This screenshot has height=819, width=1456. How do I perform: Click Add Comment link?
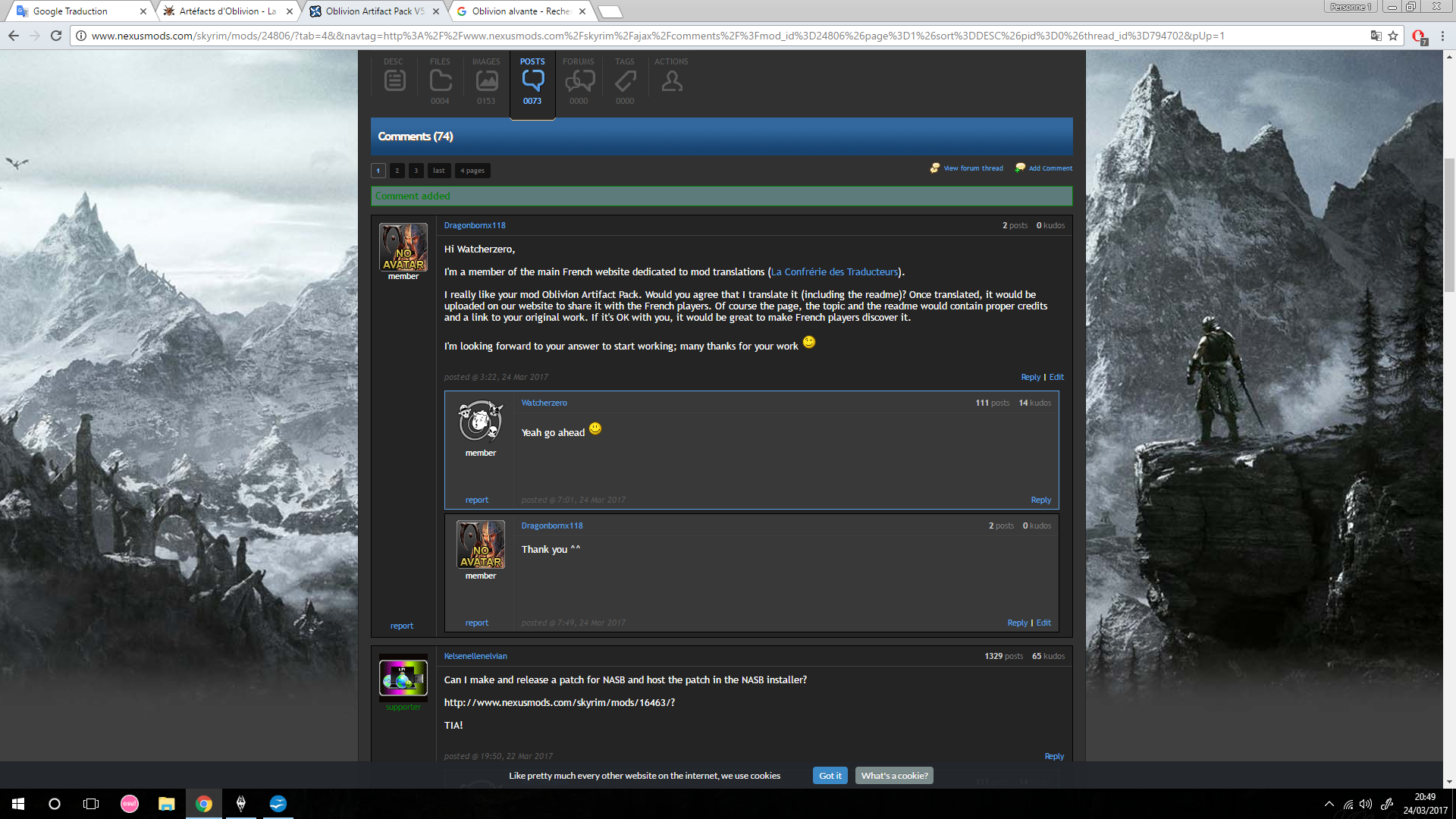click(1050, 168)
